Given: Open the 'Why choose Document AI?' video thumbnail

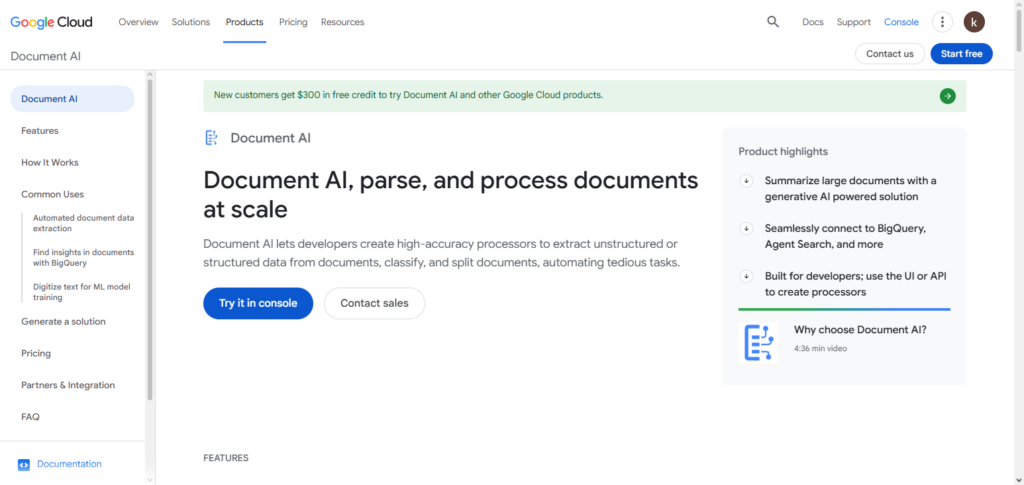Looking at the screenshot, I should tap(758, 342).
